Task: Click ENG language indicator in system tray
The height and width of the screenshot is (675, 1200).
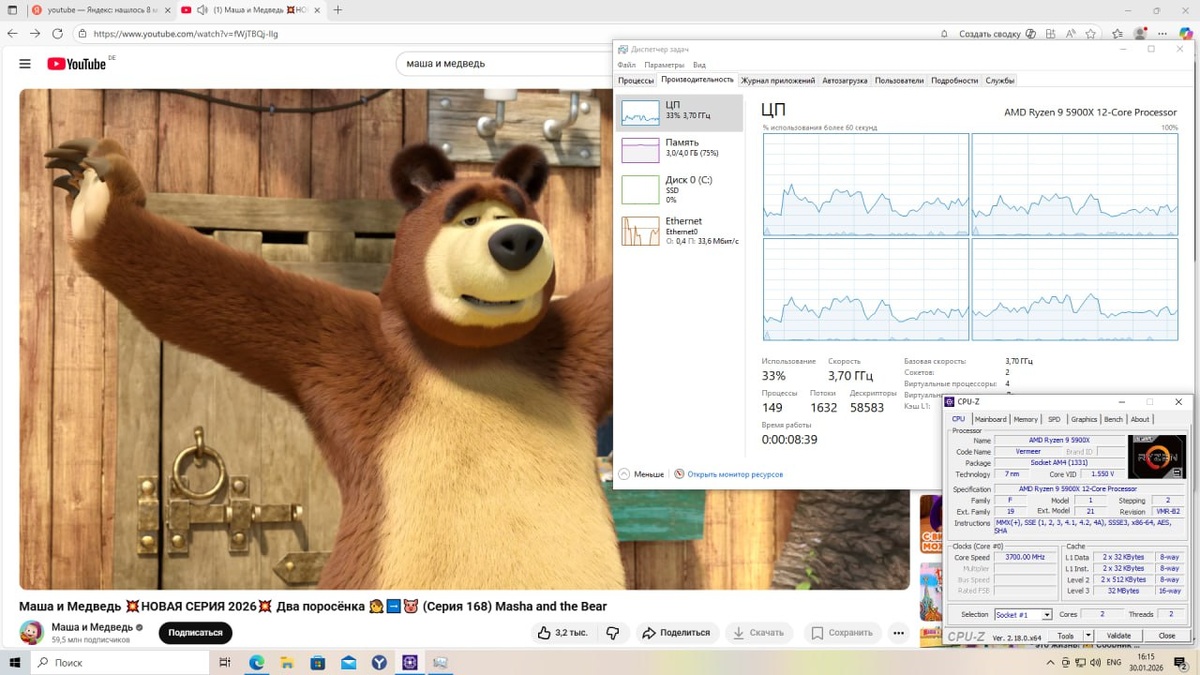Action: 1114,663
